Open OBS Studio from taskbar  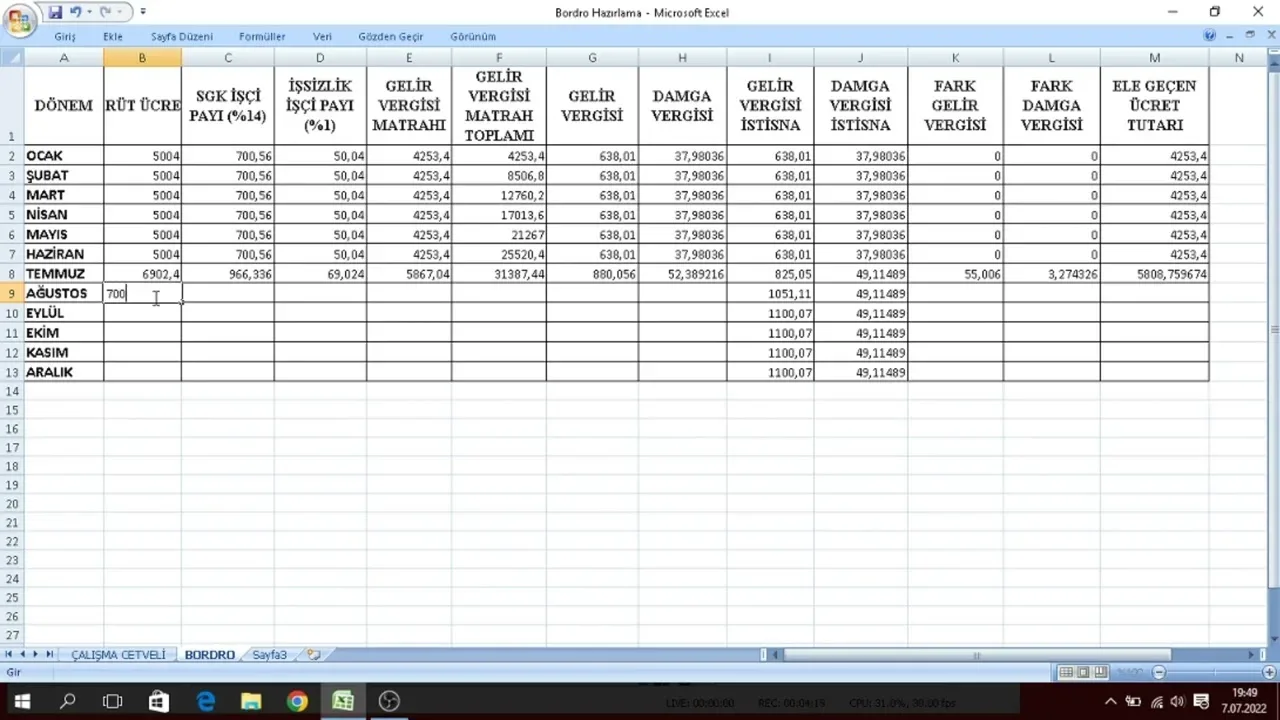(389, 701)
